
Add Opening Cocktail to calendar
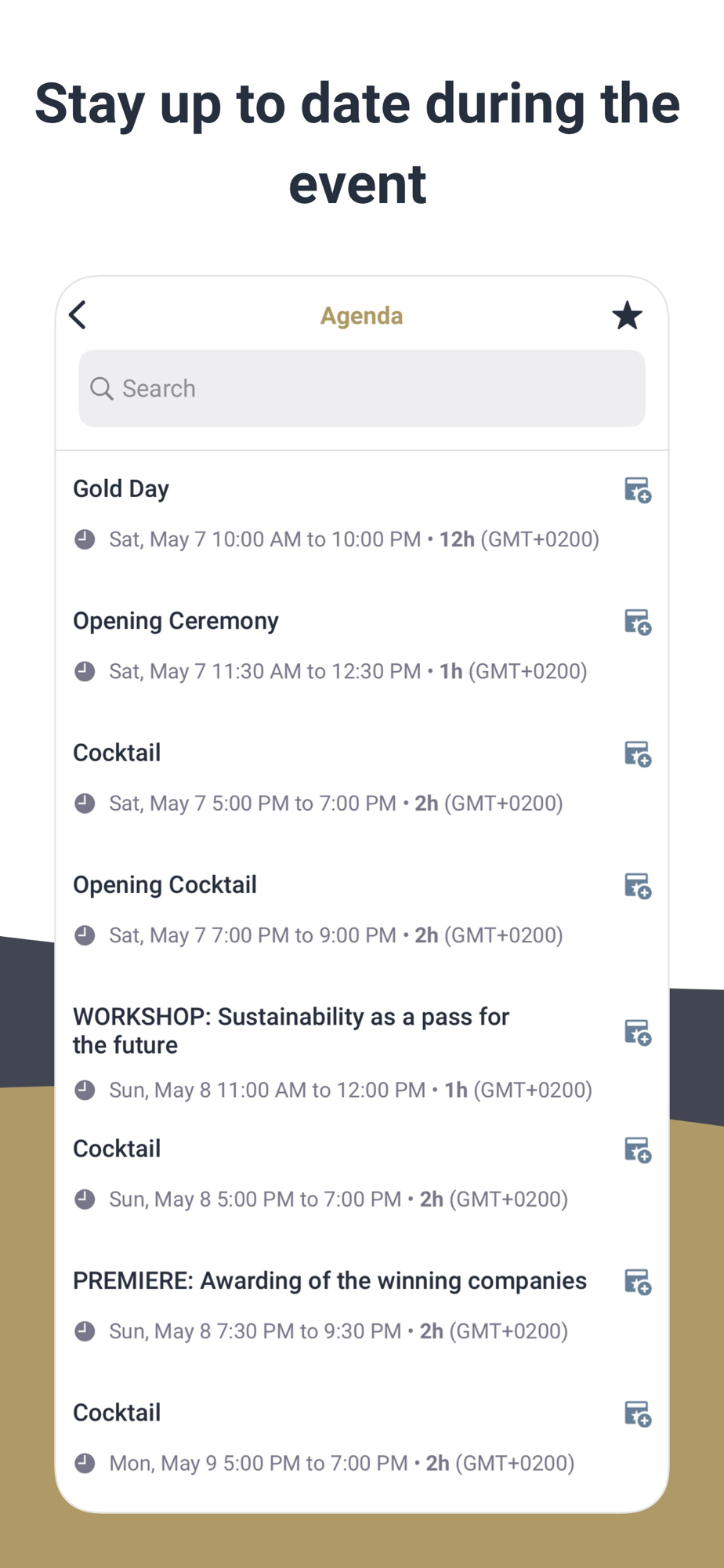click(x=638, y=886)
